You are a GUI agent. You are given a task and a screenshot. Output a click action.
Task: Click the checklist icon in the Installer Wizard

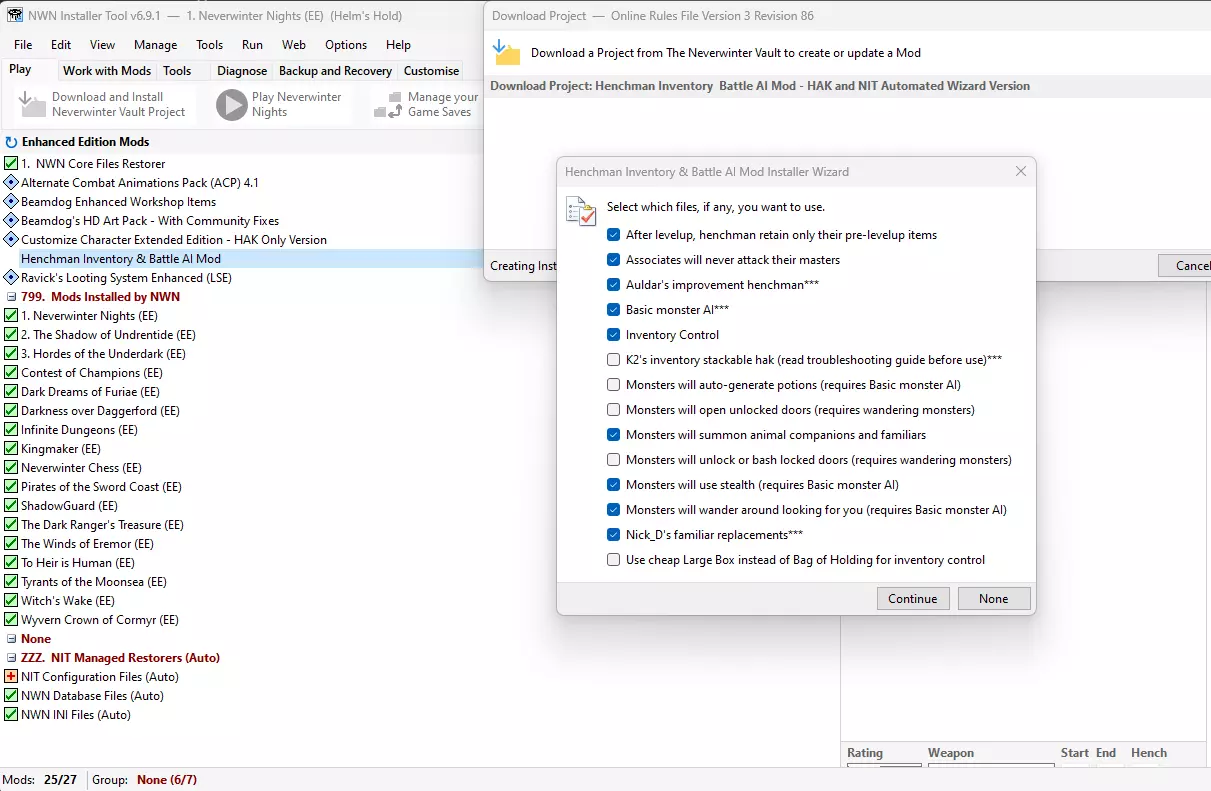(x=581, y=210)
